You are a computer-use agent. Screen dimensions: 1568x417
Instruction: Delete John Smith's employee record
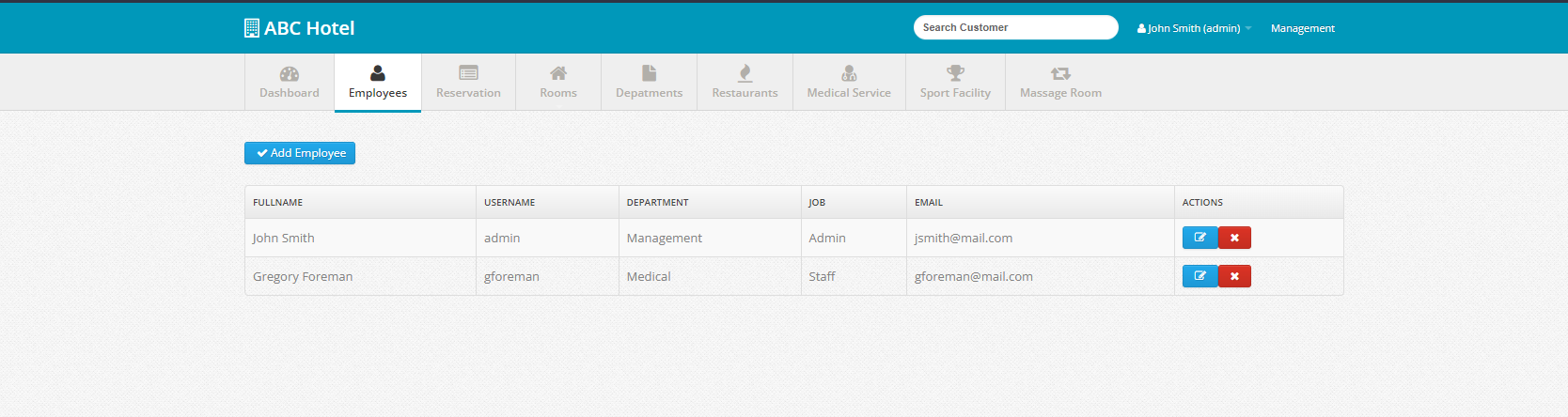[x=1234, y=238]
